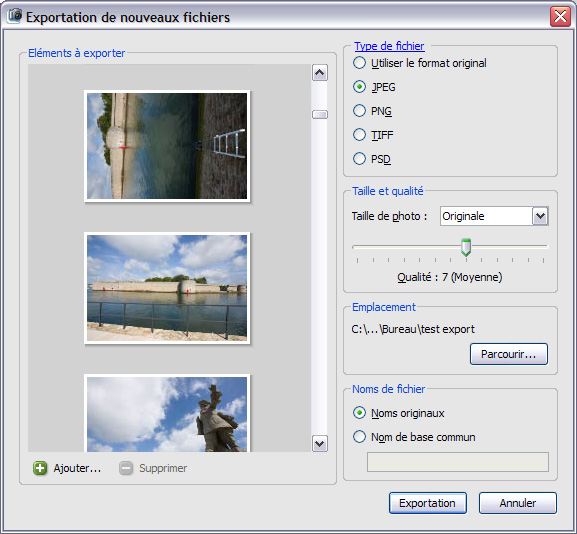This screenshot has height=534, width=577.
Task: Choose the PNG file type
Action: (372, 111)
